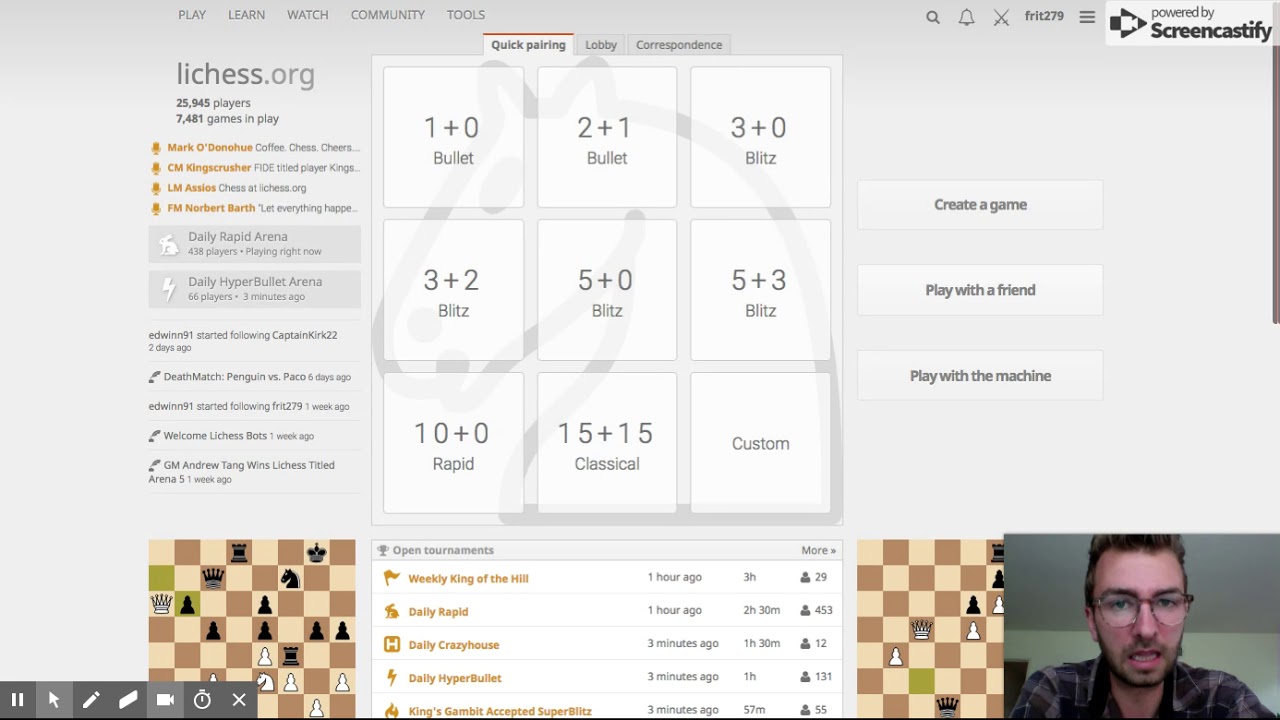Click the Daily HyperBullet Arena lightning icon

(169, 289)
